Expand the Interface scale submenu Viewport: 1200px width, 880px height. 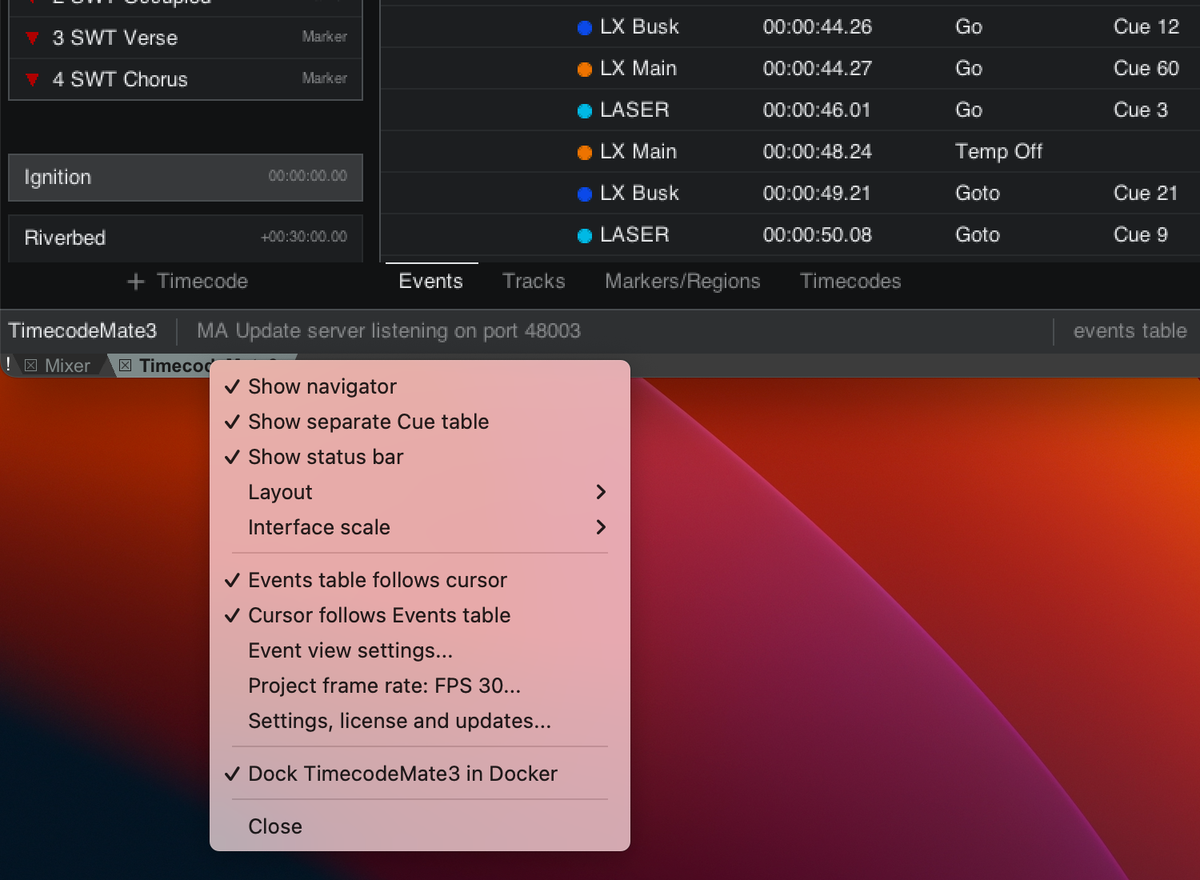(420, 527)
